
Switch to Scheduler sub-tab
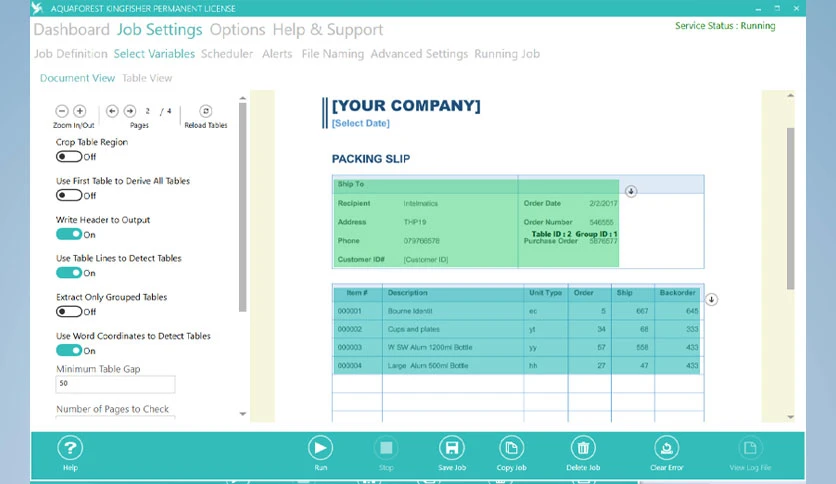tap(227, 54)
